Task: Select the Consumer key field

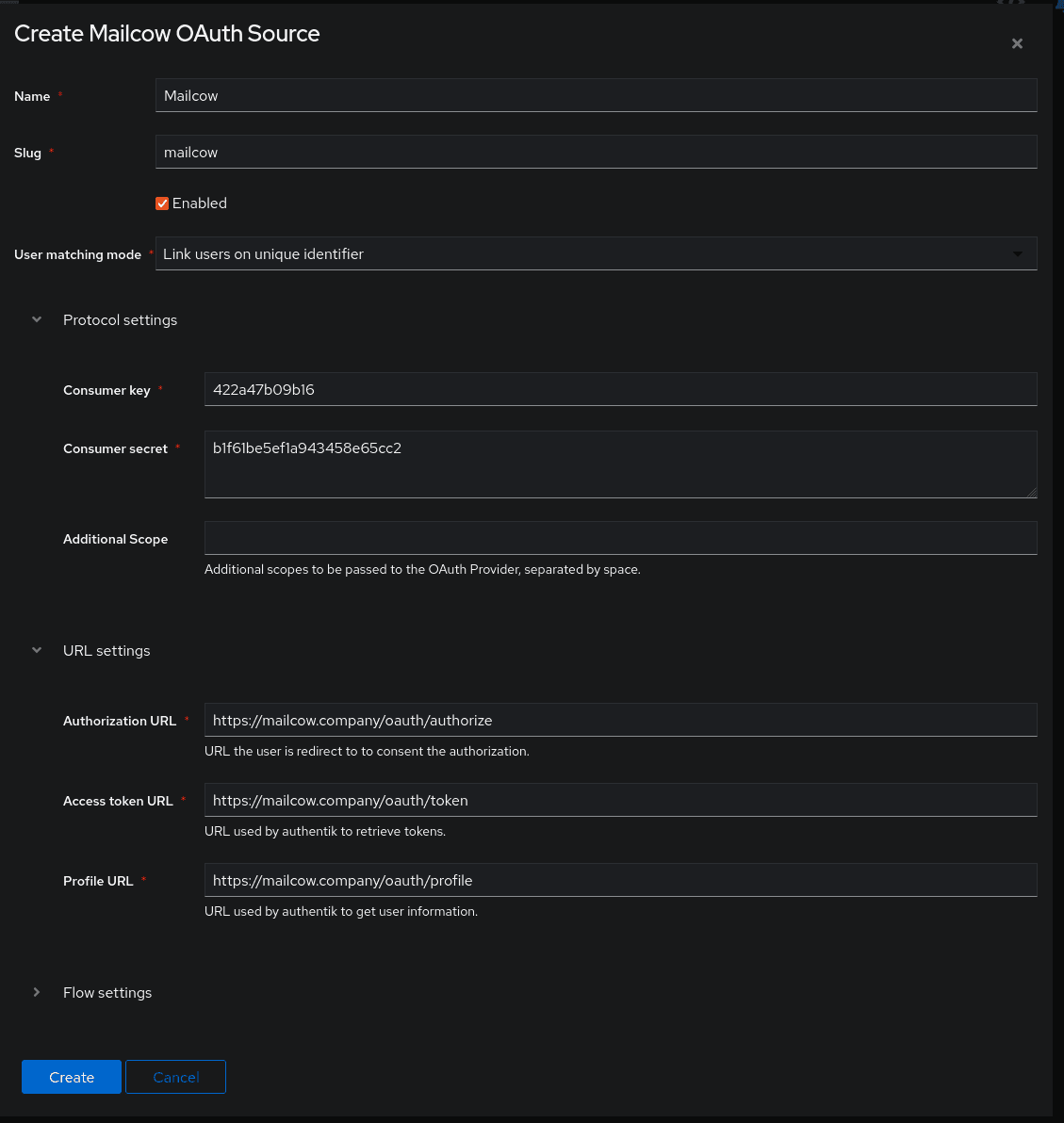Action: coord(620,389)
